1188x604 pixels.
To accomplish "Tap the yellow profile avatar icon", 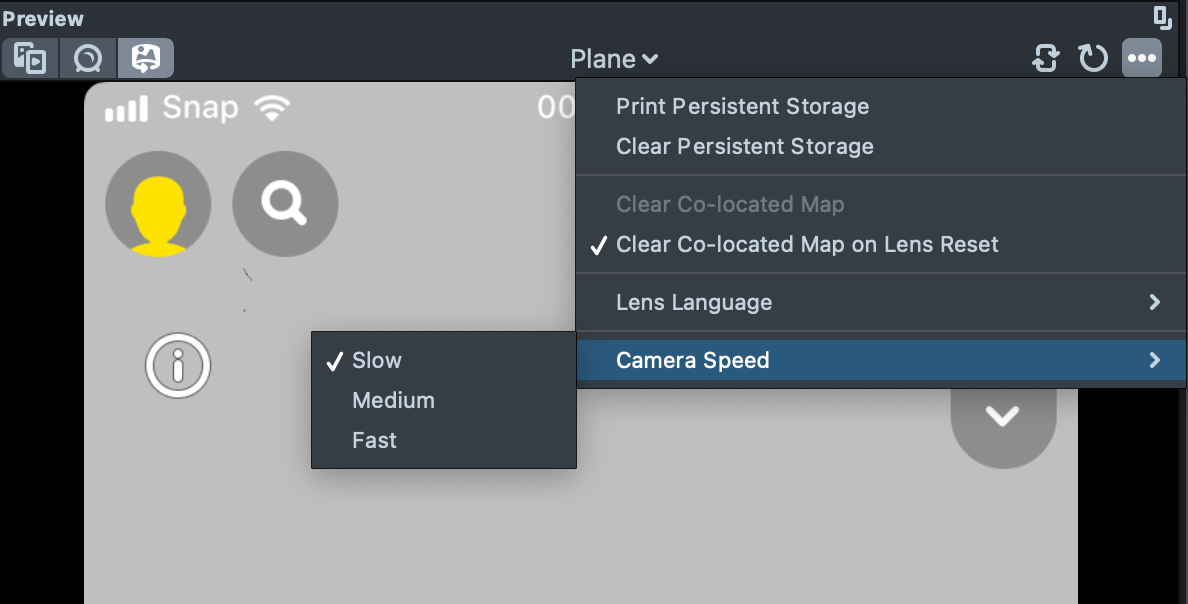I will 158,204.
